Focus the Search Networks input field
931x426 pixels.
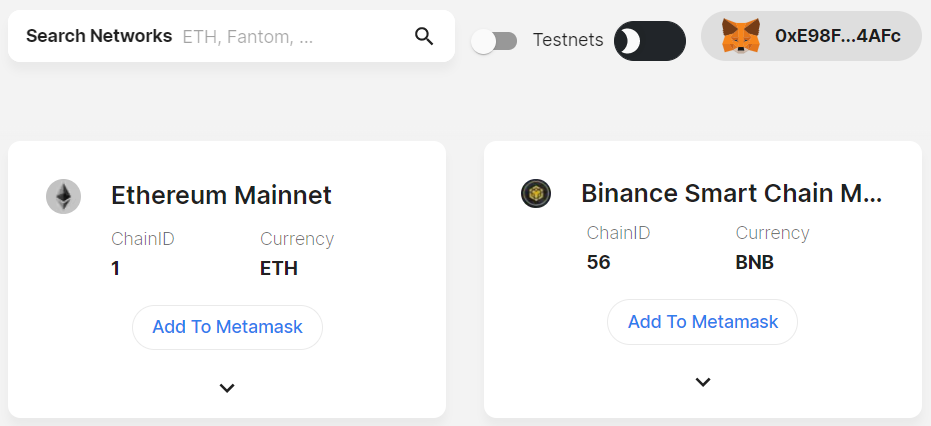[290, 37]
